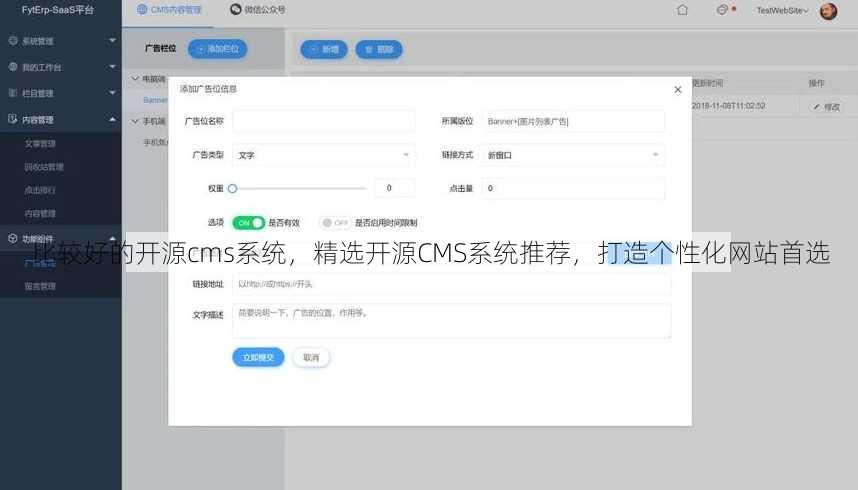This screenshot has height=490, width=858.
Task: Collapse the 内容管理 menu arrow
Action: click(x=112, y=119)
